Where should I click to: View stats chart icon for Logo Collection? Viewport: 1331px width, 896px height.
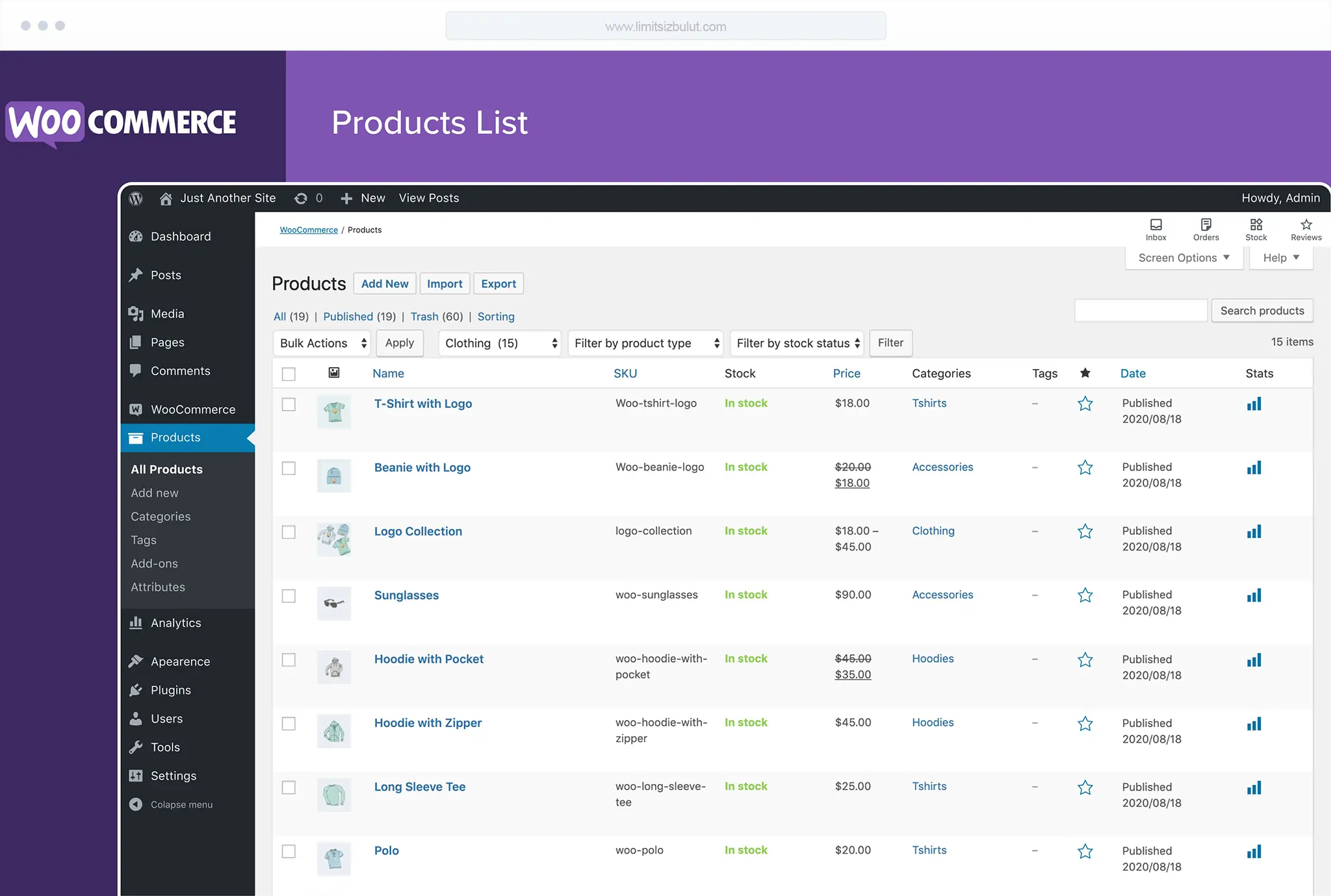click(1254, 531)
